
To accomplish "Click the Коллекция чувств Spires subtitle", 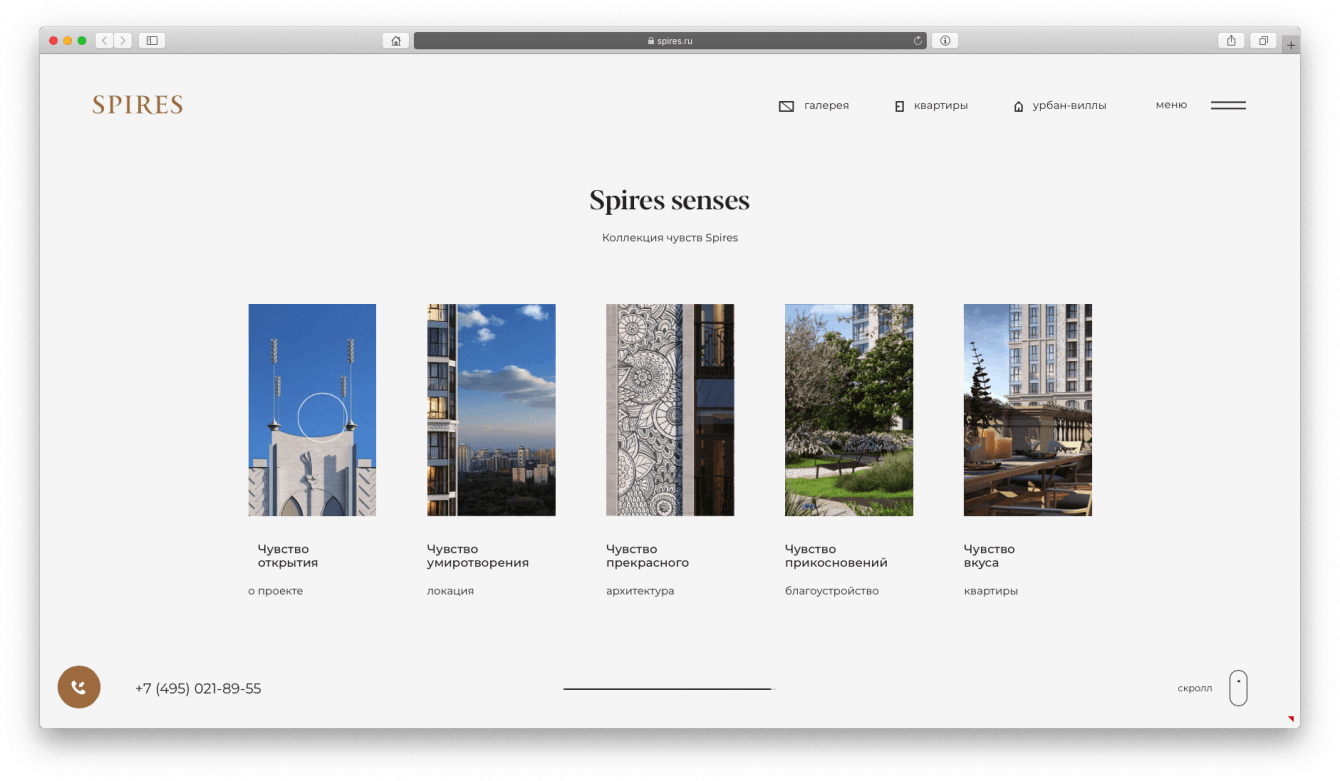I will click(x=670, y=238).
